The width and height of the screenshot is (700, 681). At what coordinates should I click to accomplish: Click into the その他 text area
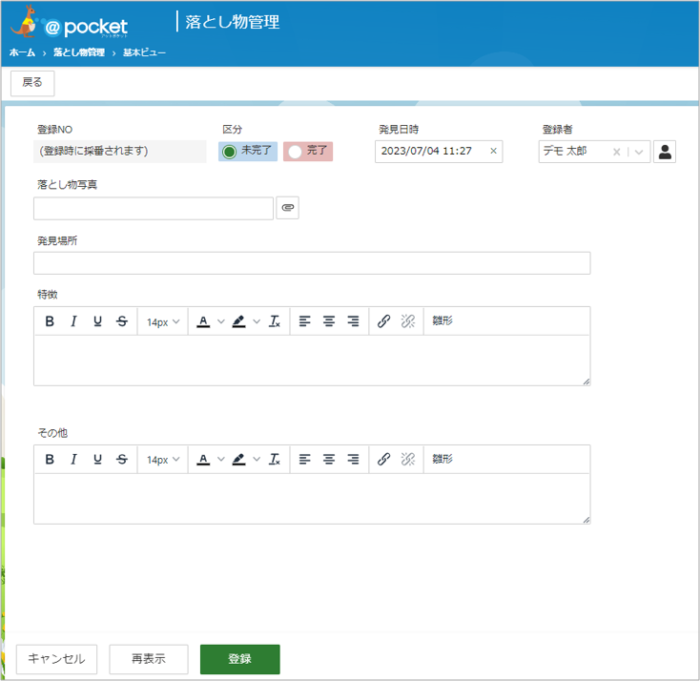click(312, 498)
